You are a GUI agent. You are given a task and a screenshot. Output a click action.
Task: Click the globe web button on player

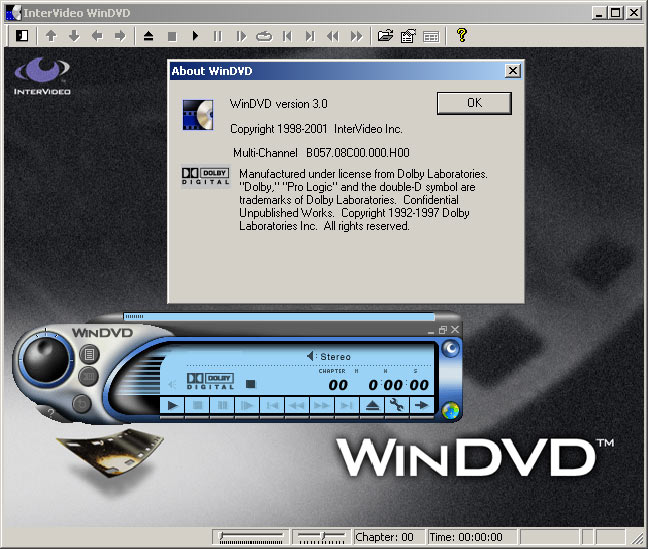[450, 411]
